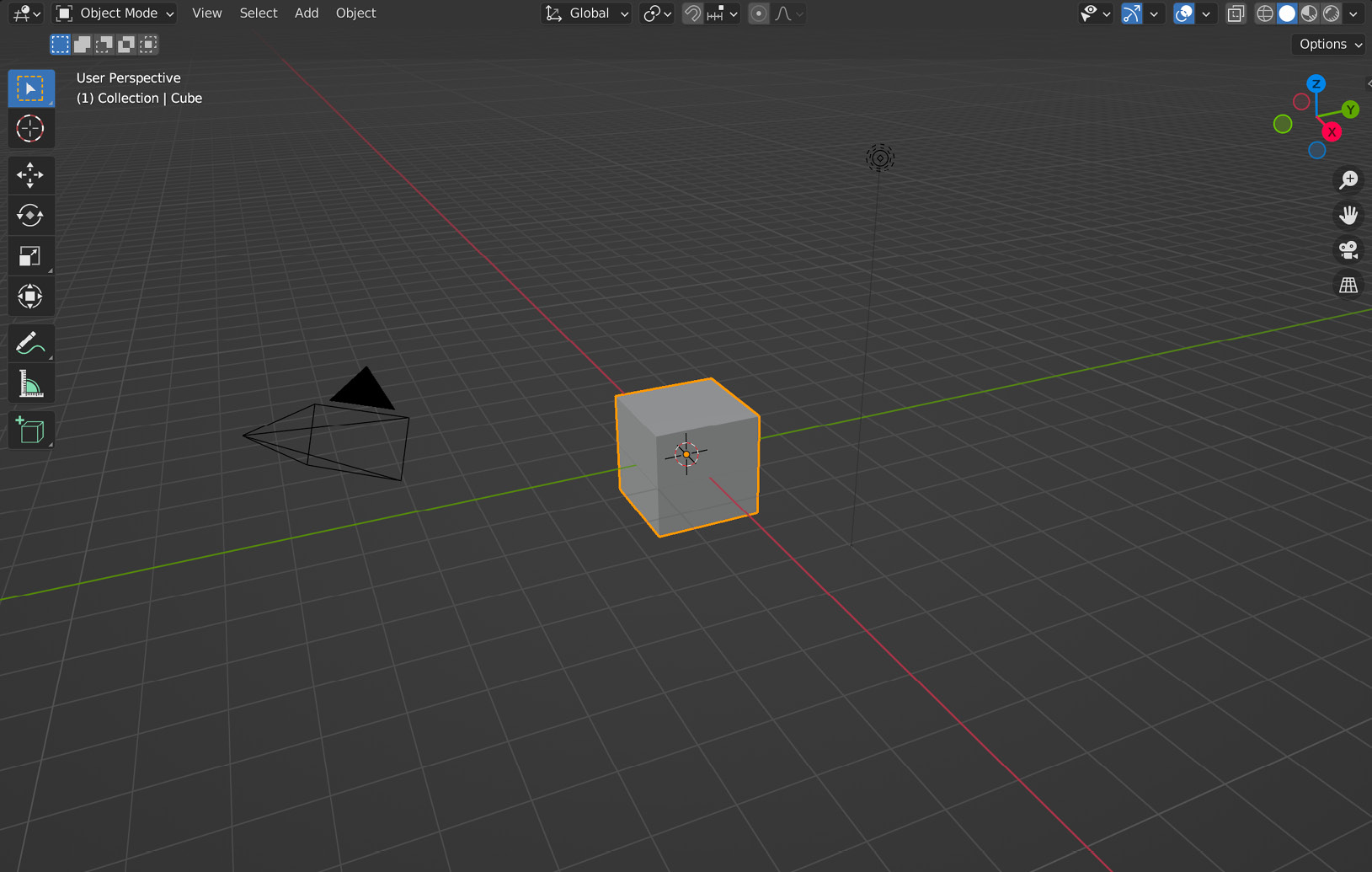Image resolution: width=1372 pixels, height=872 pixels.
Task: Expand the Options panel
Action: pos(1327,44)
